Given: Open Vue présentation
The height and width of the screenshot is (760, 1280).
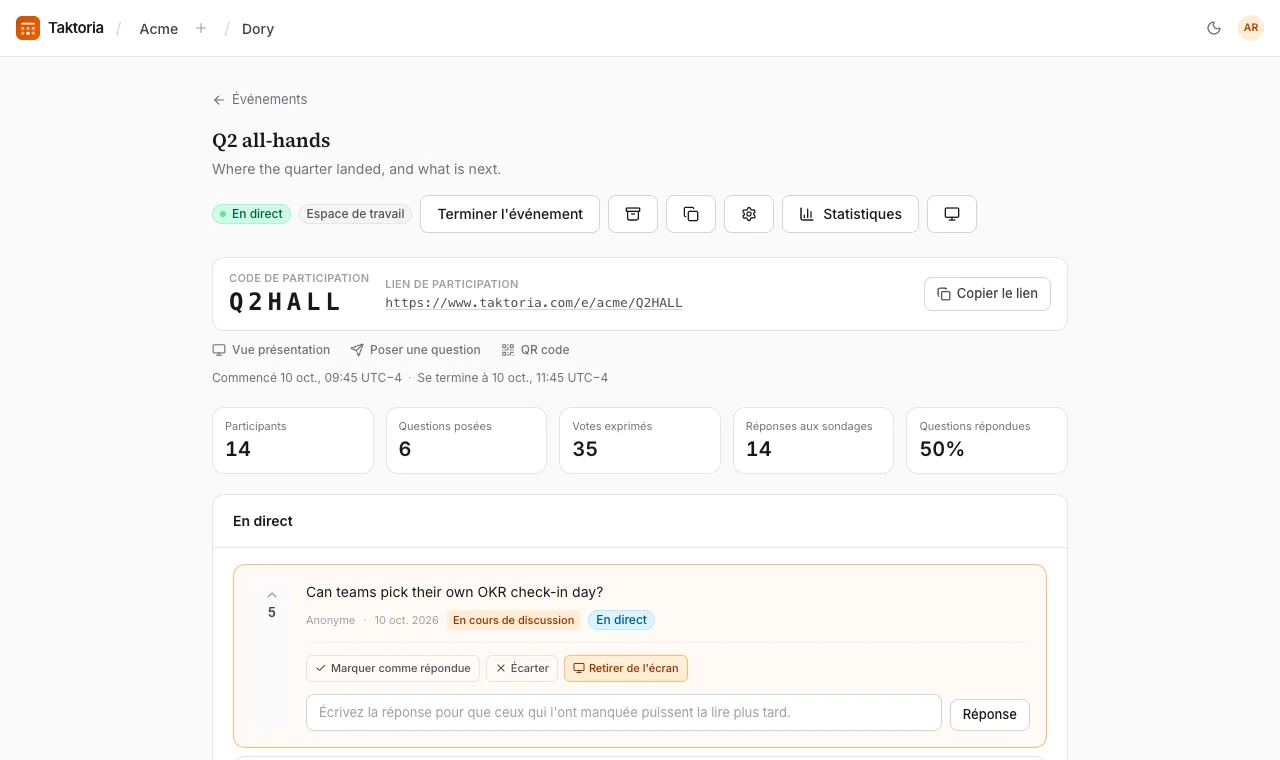Looking at the screenshot, I should (271, 350).
